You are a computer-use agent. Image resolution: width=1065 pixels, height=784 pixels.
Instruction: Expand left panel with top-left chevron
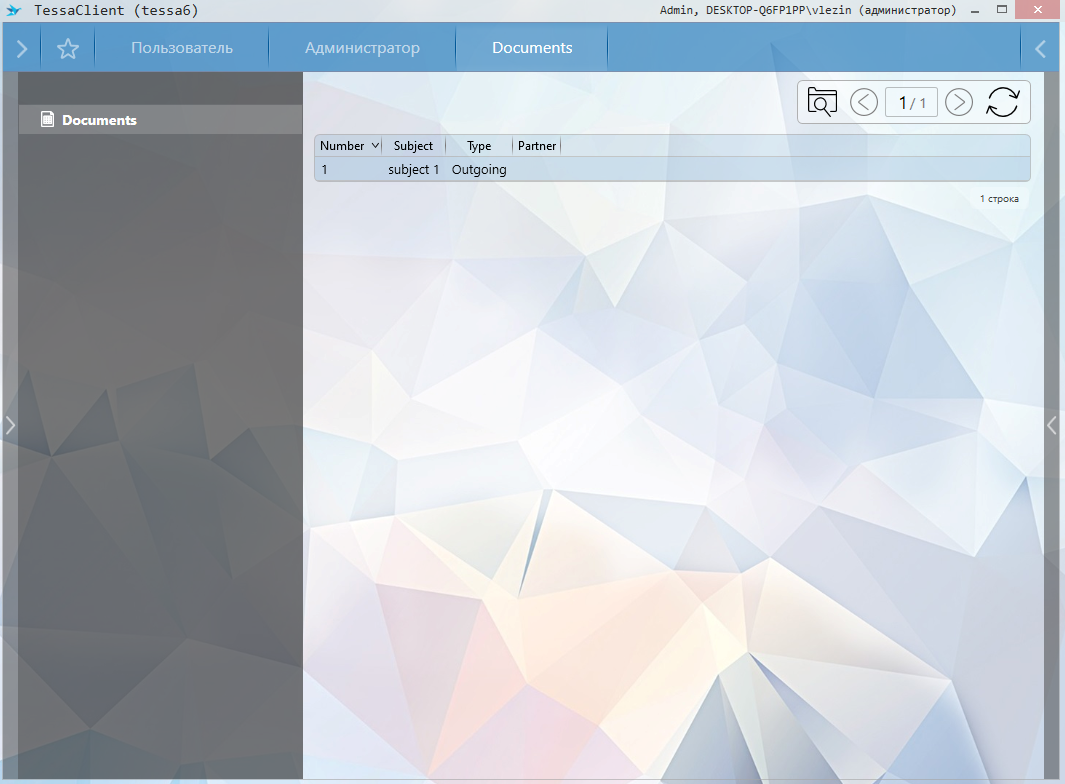pyautogui.click(x=22, y=48)
